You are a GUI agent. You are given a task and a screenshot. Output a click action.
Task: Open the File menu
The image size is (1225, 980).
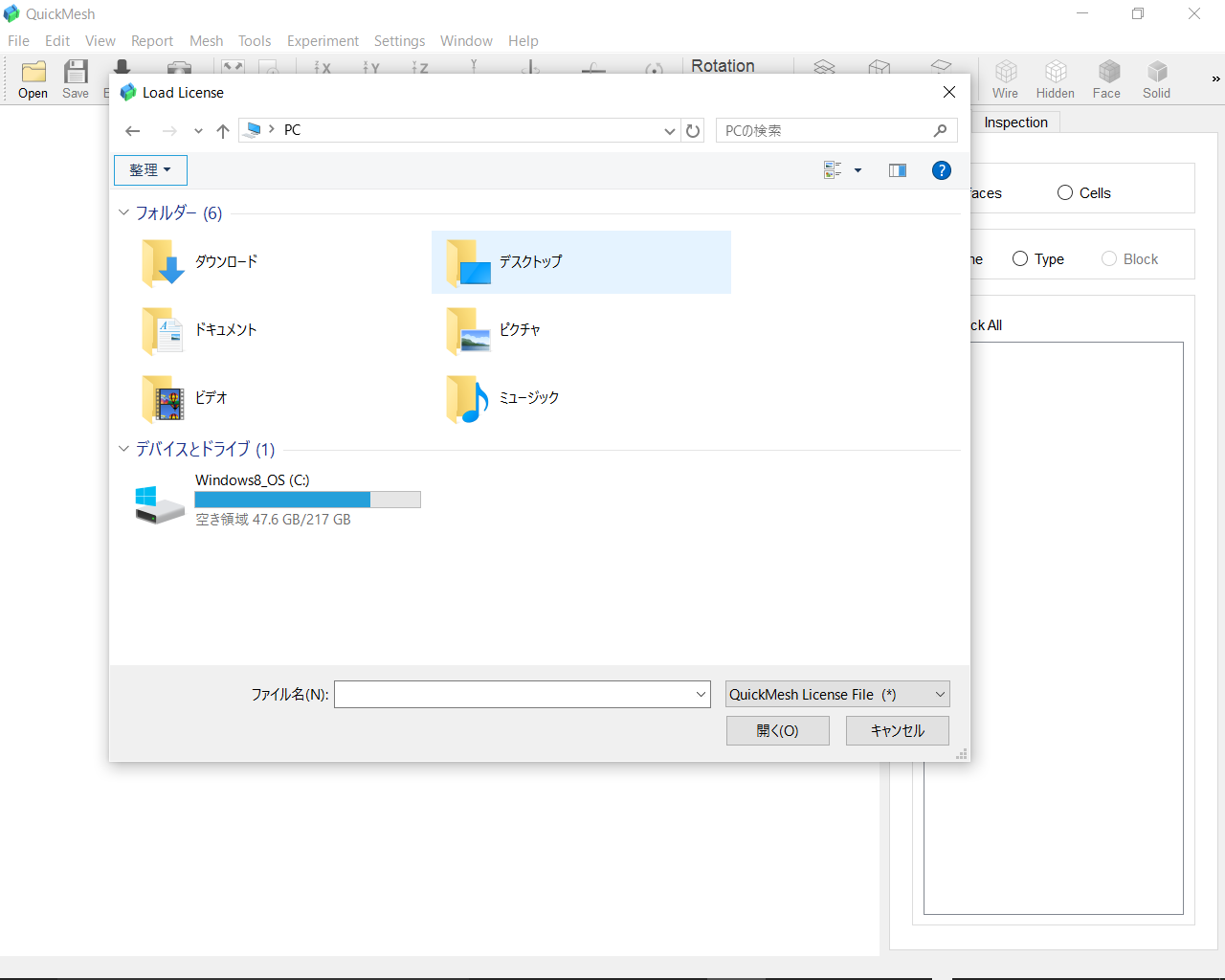[x=18, y=41]
